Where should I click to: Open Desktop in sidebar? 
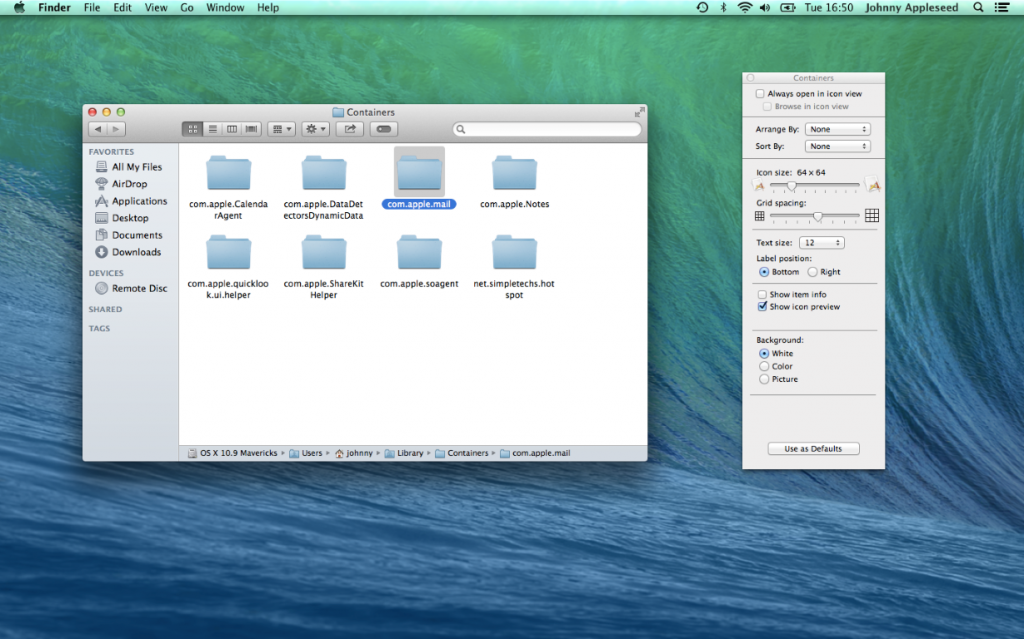point(122,218)
